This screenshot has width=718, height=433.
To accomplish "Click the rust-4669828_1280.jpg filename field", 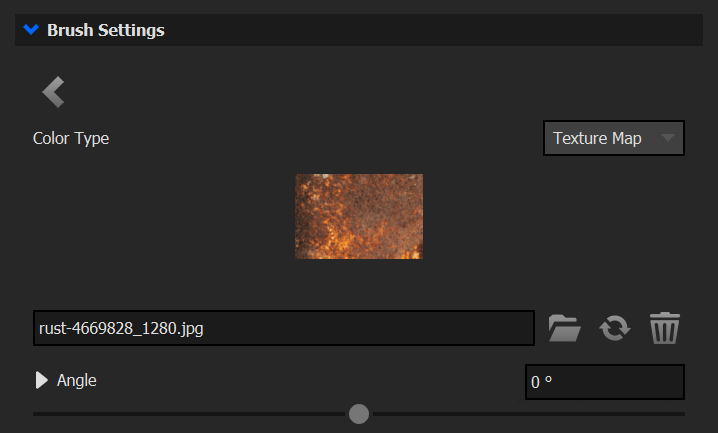I will point(283,328).
